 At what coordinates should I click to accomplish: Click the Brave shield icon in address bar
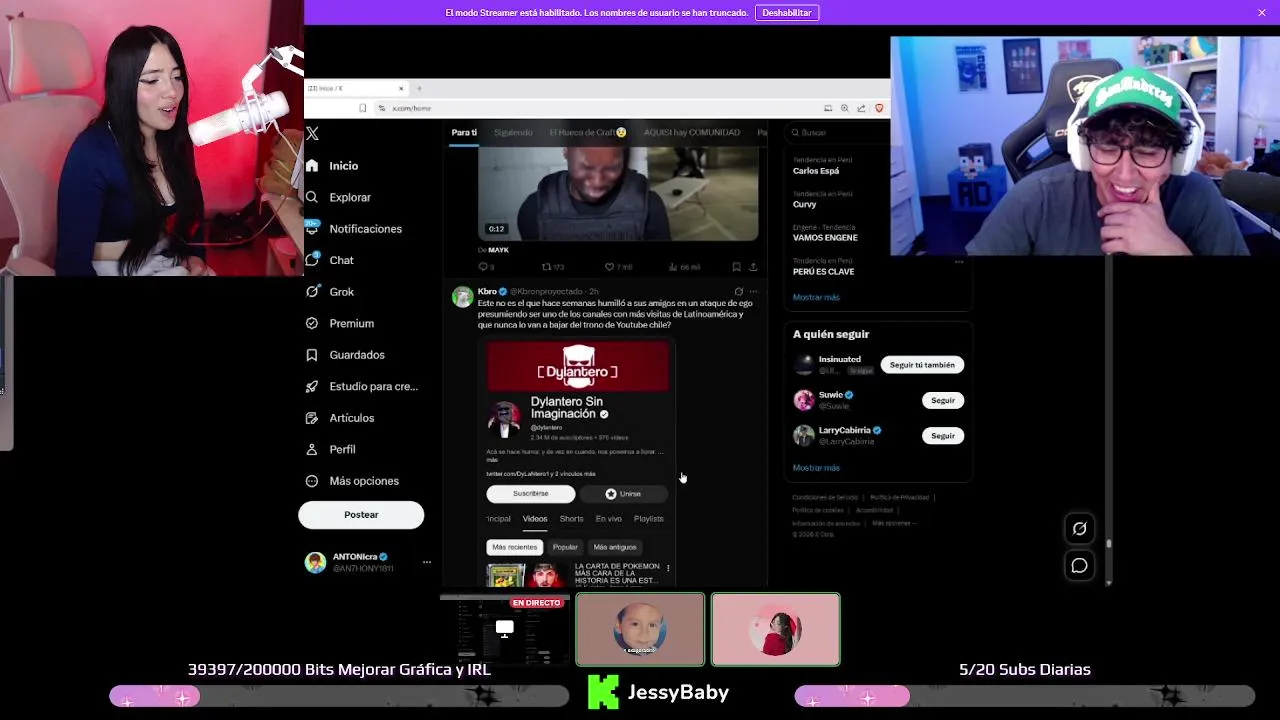[879, 108]
